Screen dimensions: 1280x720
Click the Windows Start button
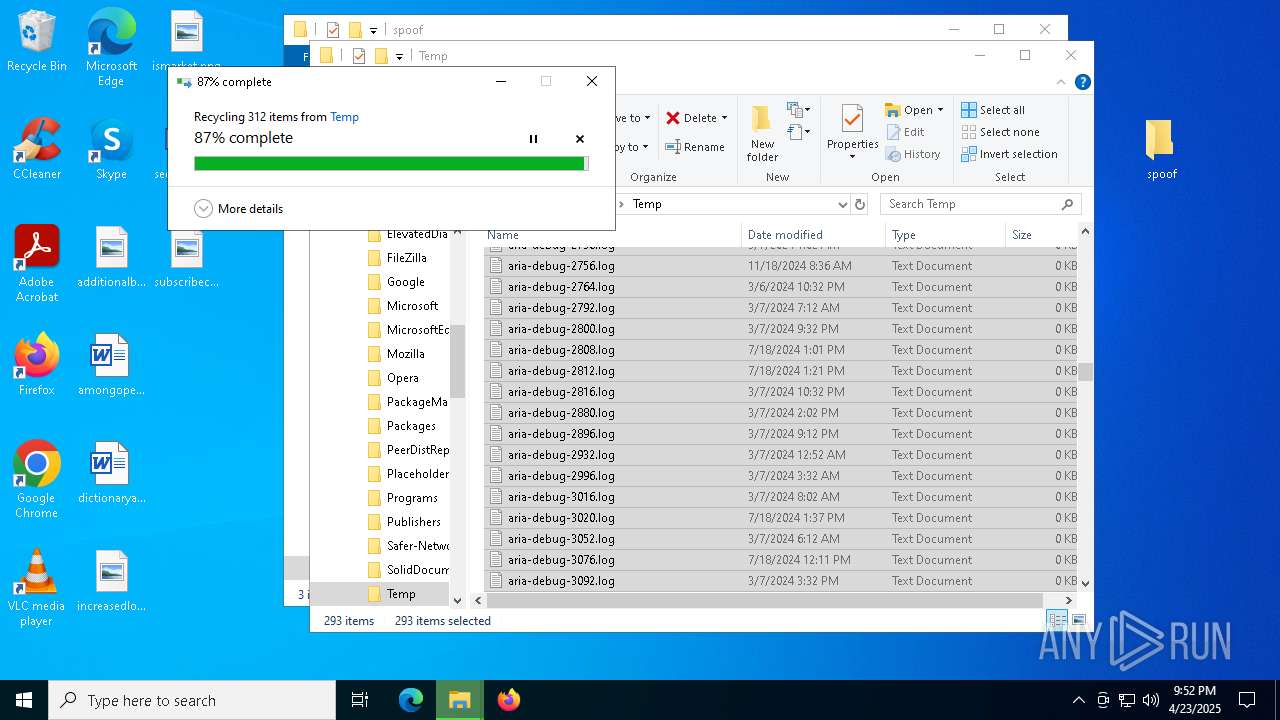[x=24, y=700]
